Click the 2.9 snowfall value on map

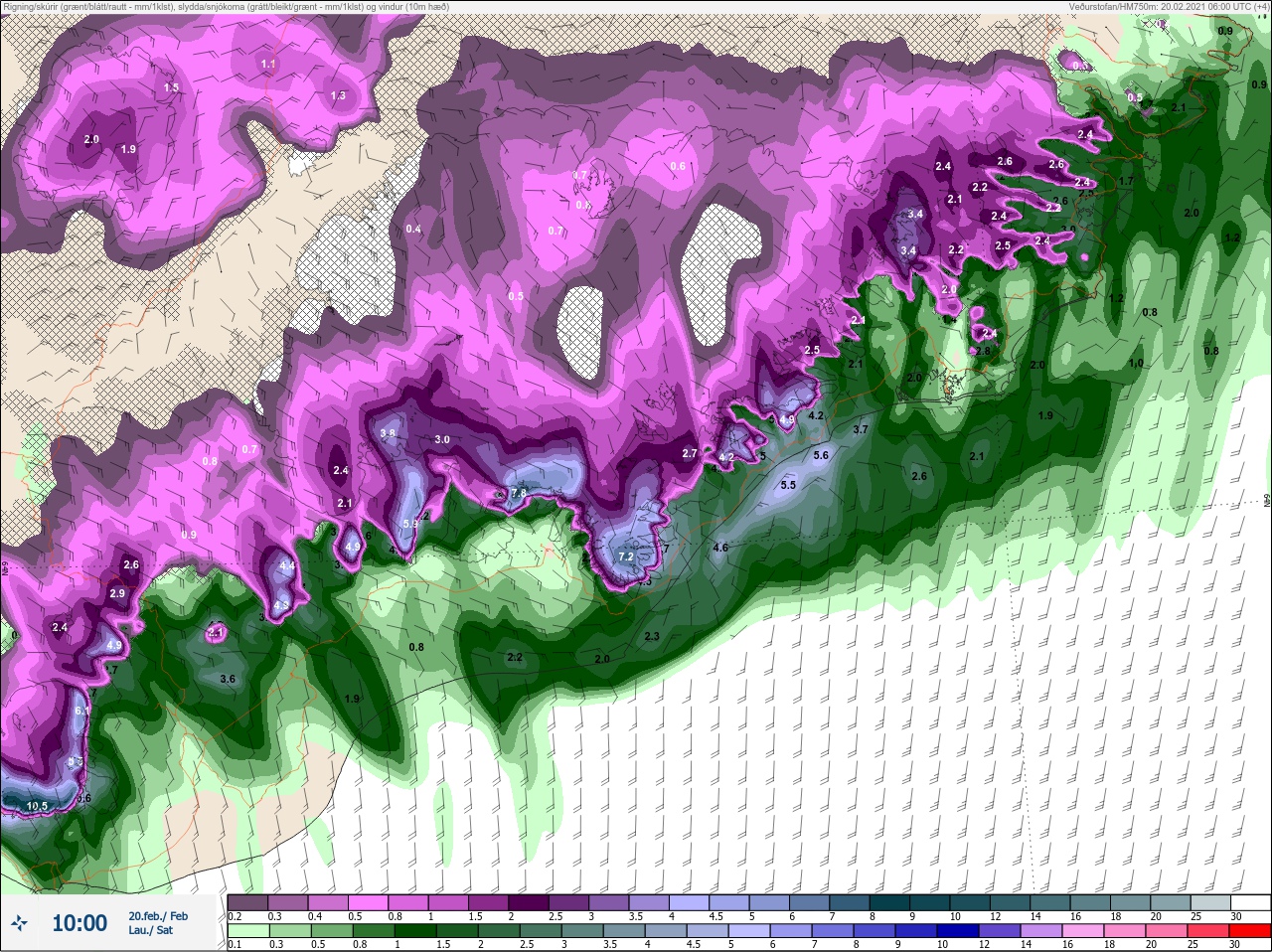coord(117,593)
